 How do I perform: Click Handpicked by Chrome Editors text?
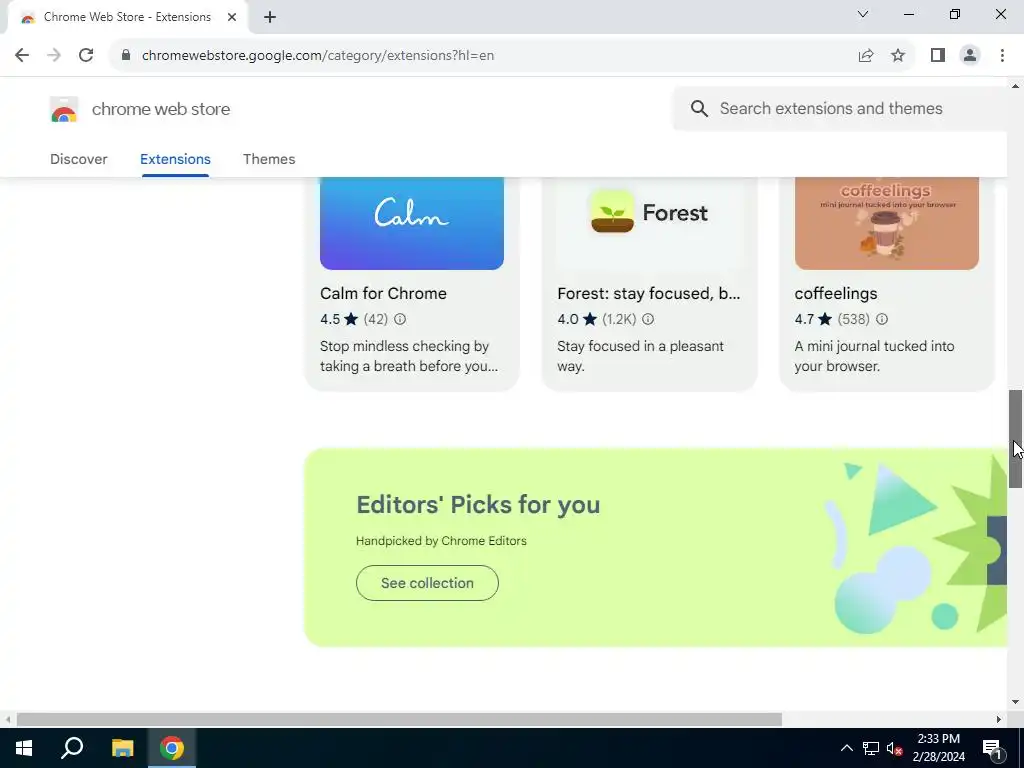coord(441,541)
